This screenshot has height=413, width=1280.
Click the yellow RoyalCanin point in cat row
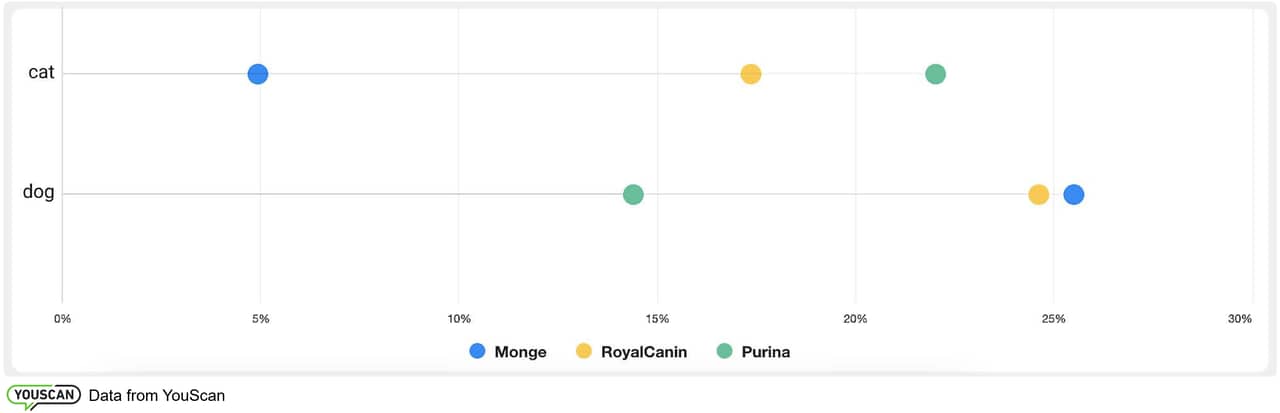(x=751, y=74)
